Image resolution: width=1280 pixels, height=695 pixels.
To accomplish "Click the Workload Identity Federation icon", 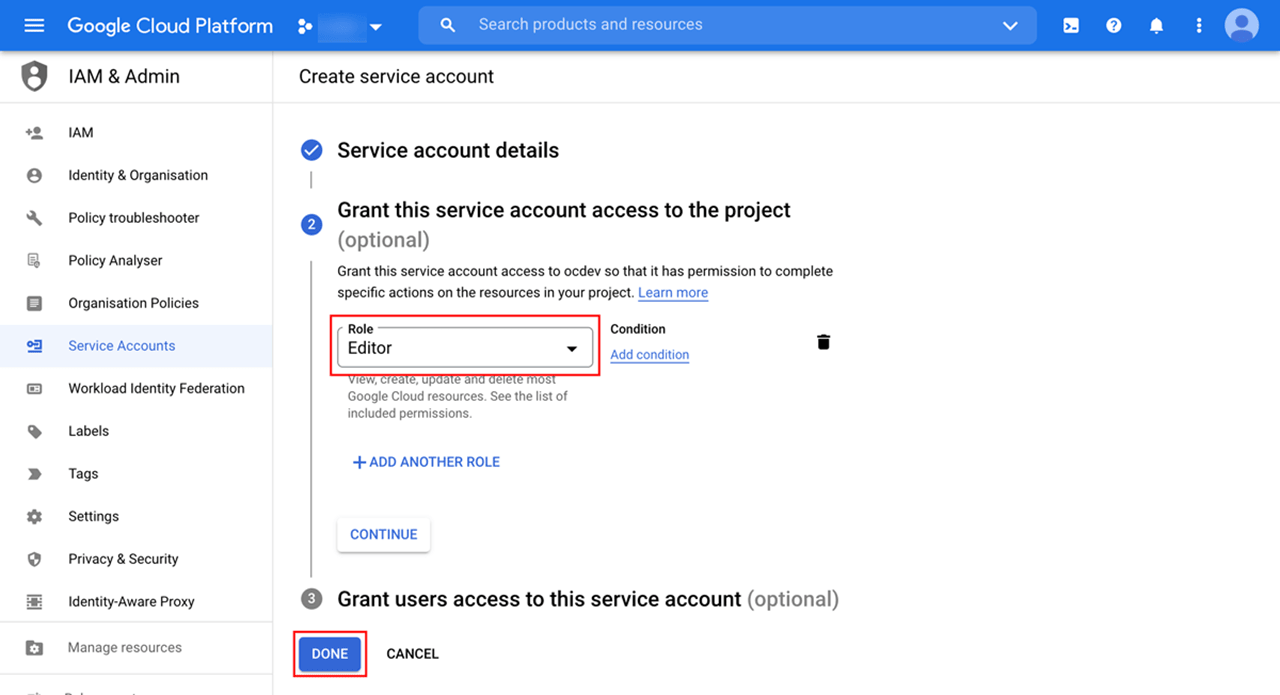I will (34, 388).
